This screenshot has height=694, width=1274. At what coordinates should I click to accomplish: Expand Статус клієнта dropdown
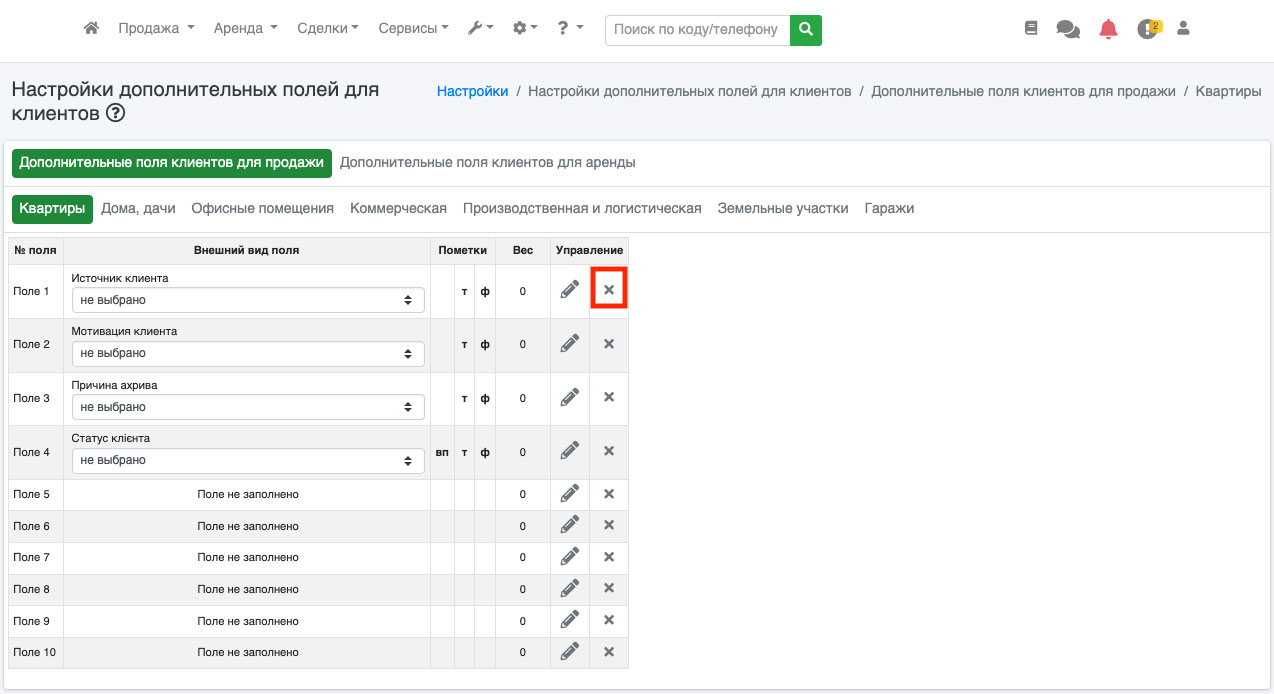(248, 460)
